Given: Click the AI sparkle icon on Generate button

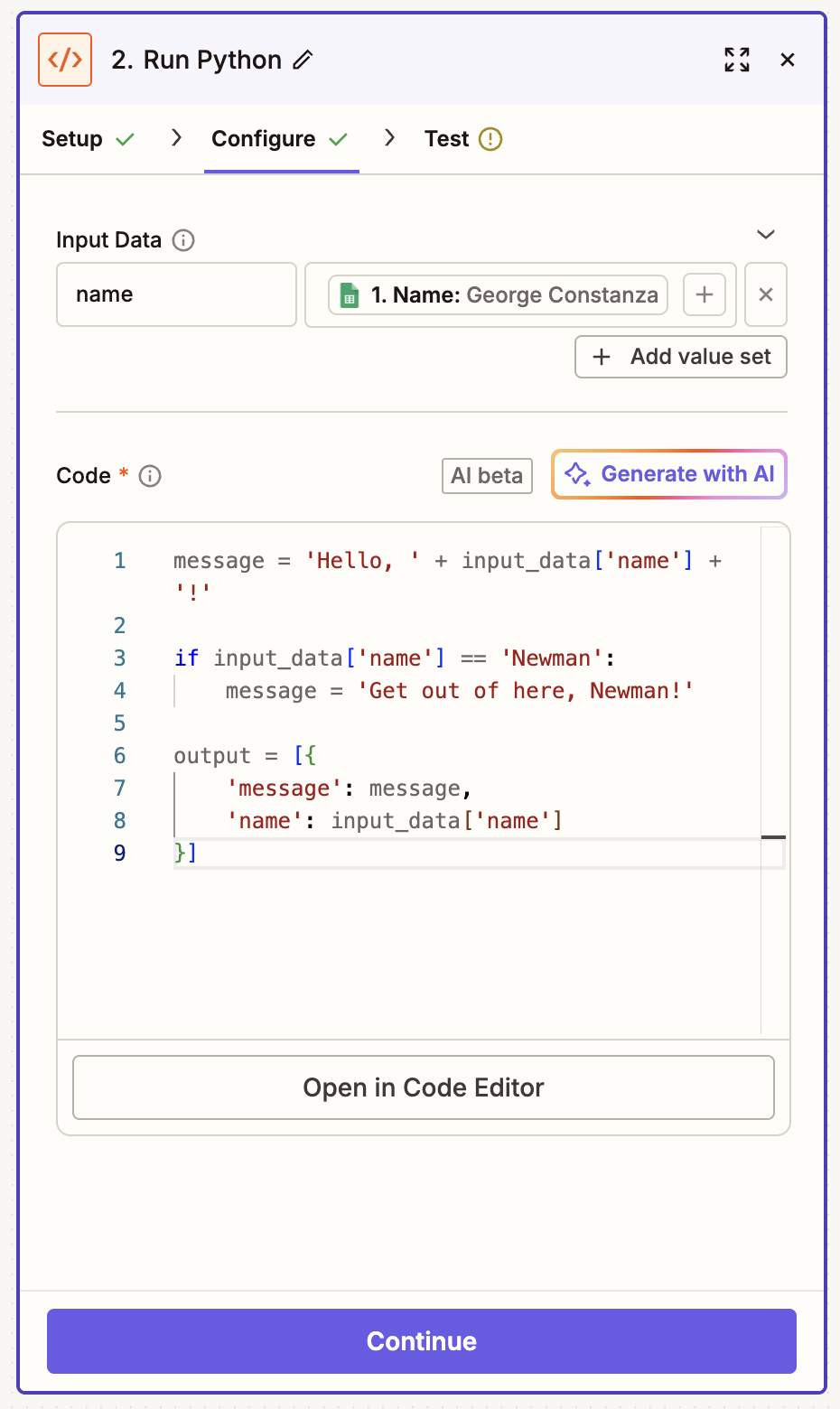Looking at the screenshot, I should point(576,473).
